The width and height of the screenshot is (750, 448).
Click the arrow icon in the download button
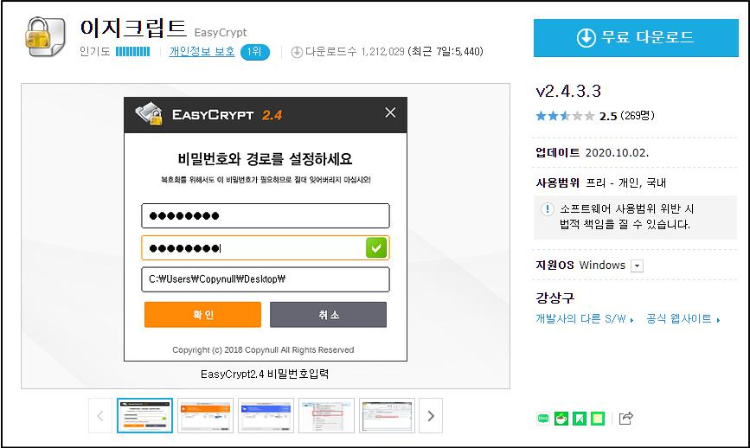[586, 38]
